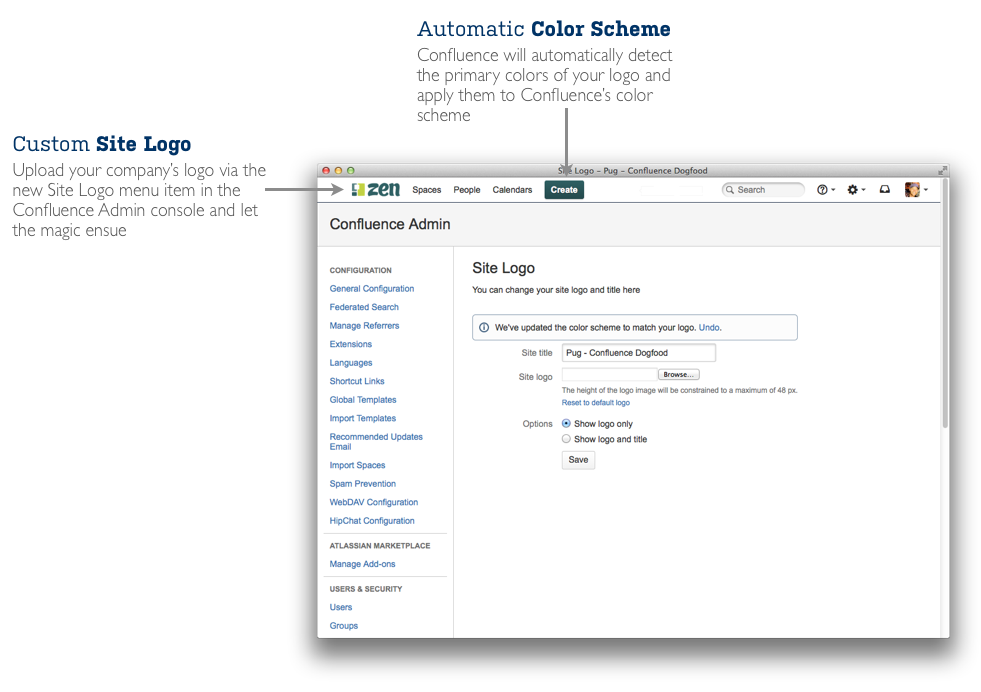Open the user avatar profile menu
This screenshot has width=981, height=692.
point(916,190)
